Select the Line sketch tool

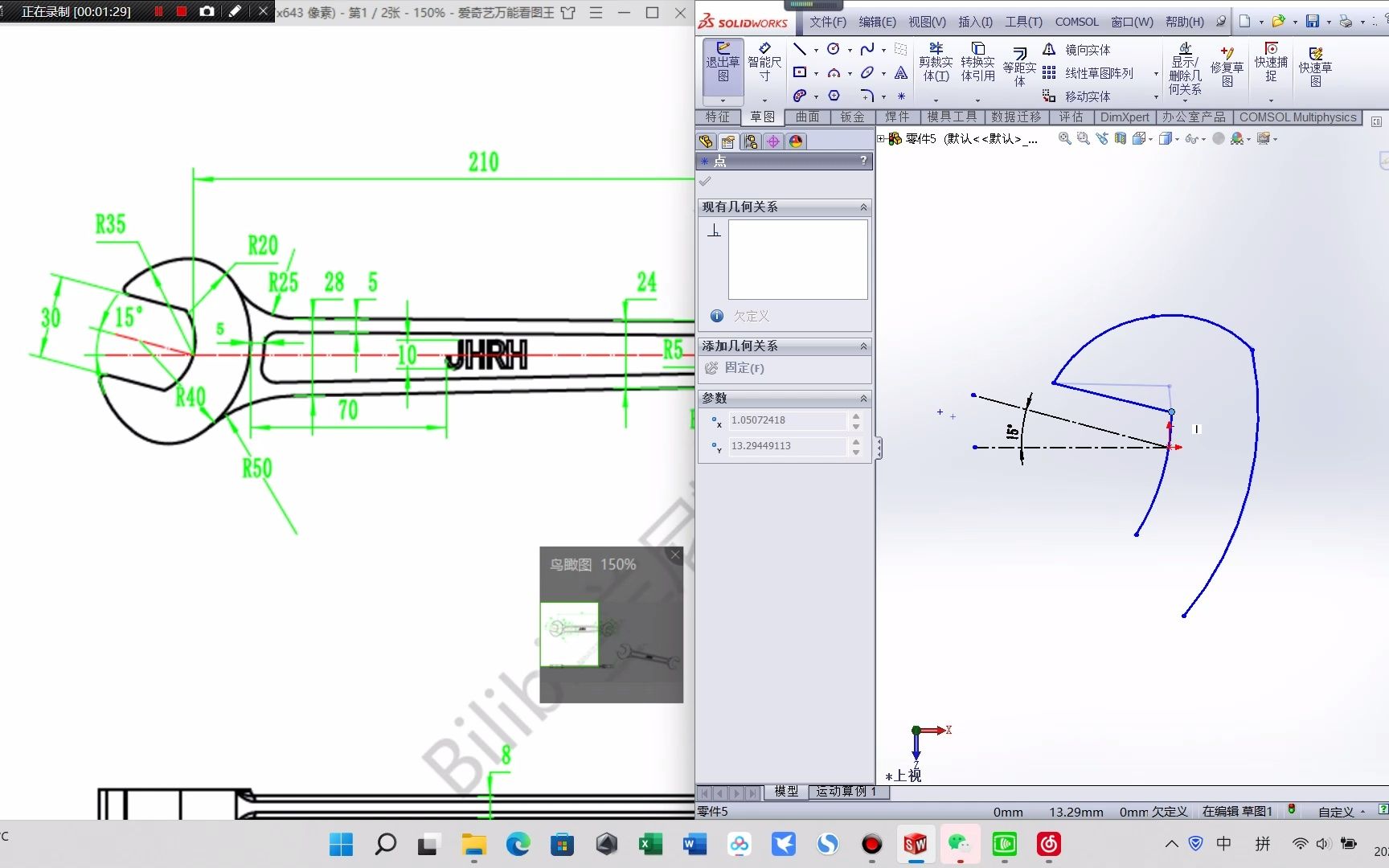801,49
